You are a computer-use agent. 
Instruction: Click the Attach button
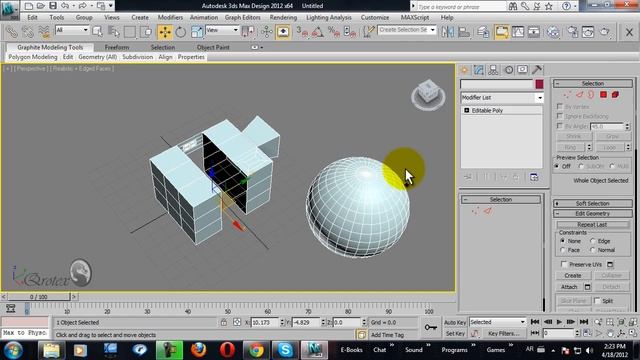pyautogui.click(x=569, y=287)
